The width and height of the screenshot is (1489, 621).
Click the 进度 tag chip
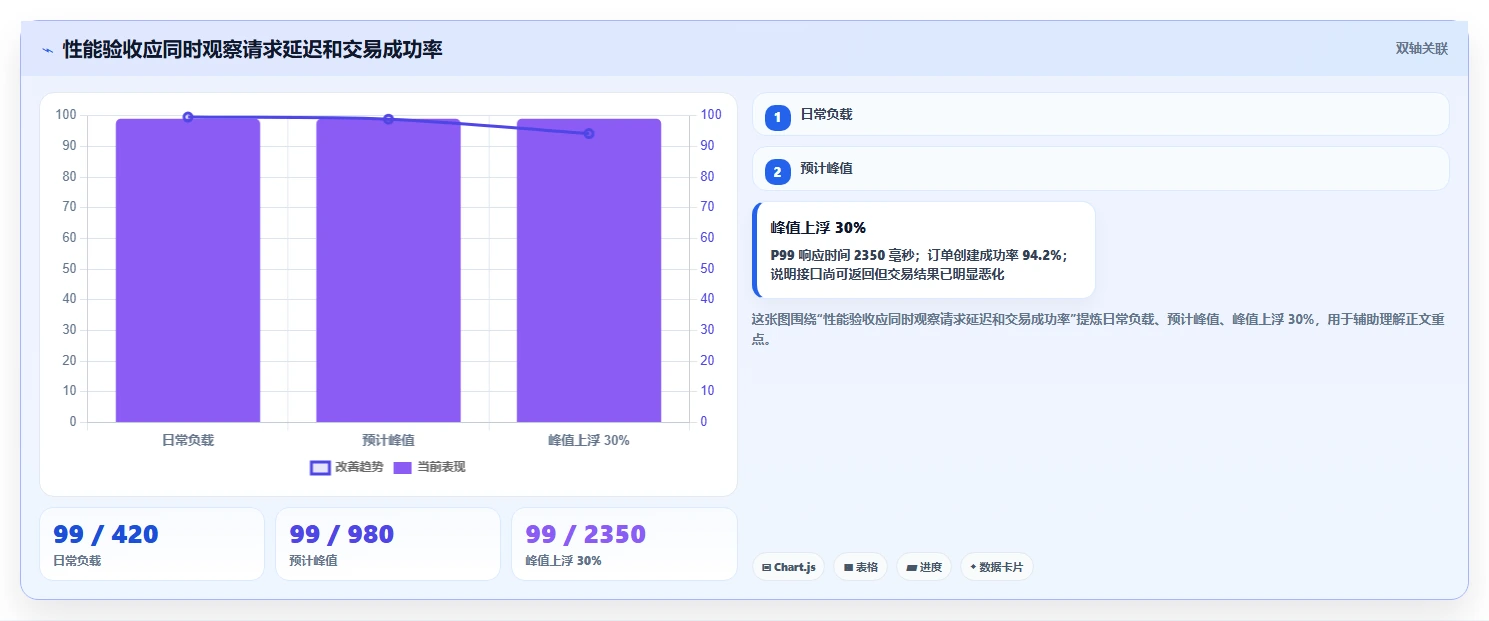(924, 567)
